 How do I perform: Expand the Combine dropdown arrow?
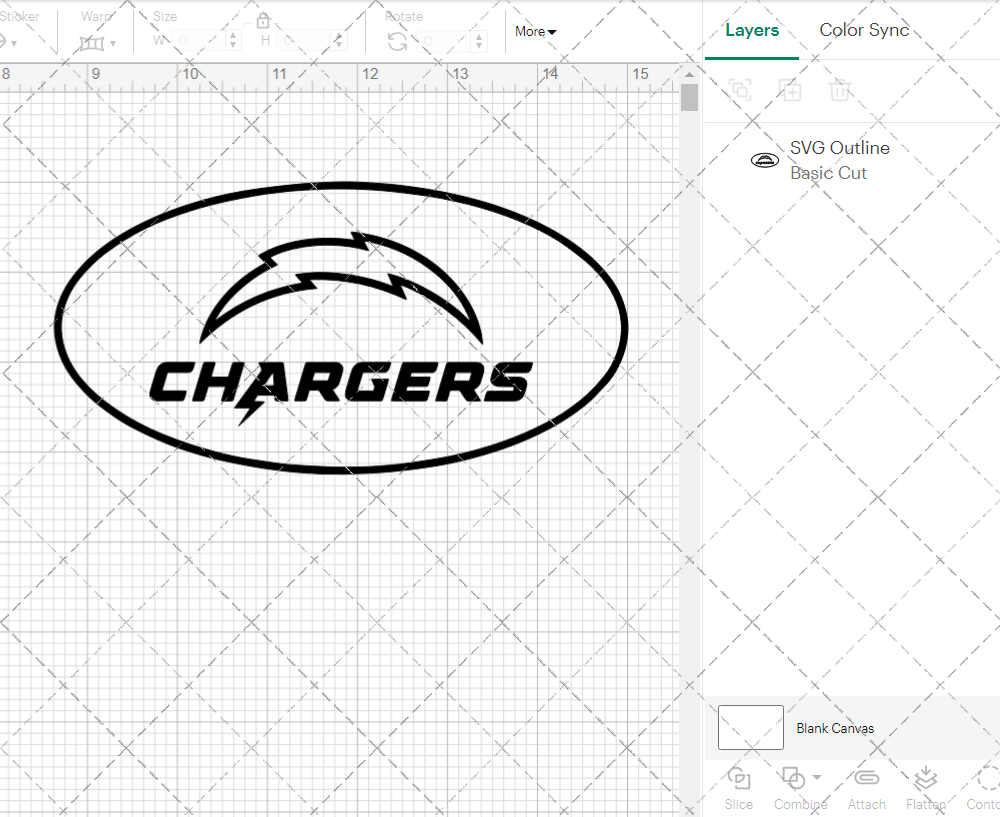[817, 777]
